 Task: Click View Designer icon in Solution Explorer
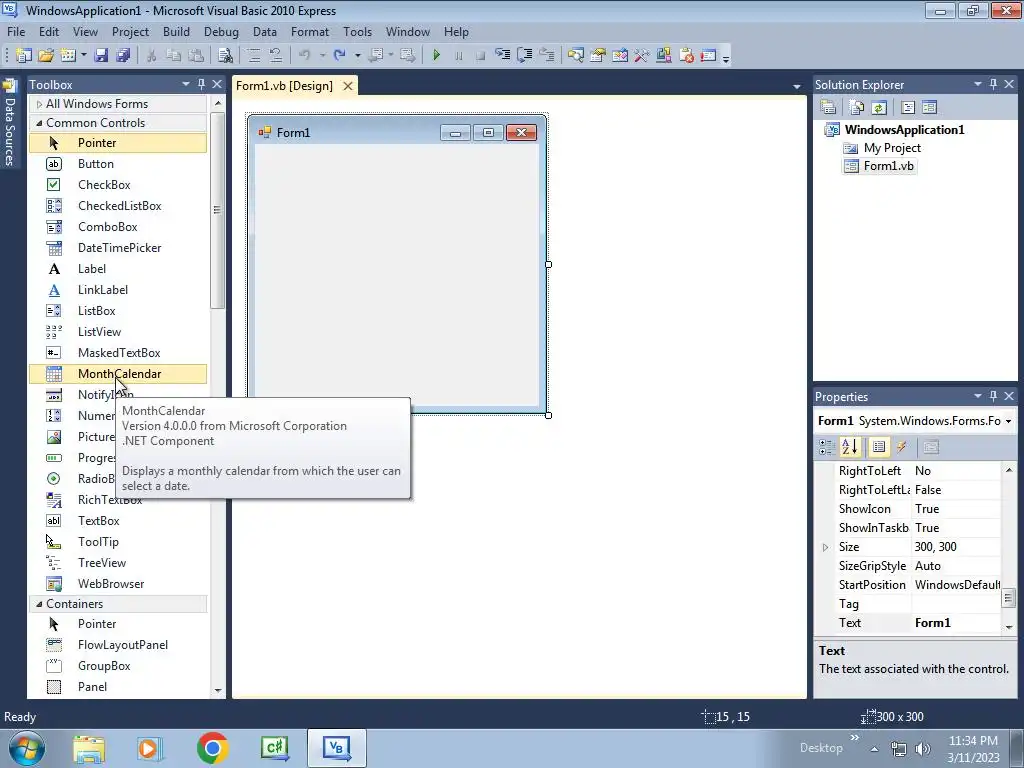[x=929, y=107]
